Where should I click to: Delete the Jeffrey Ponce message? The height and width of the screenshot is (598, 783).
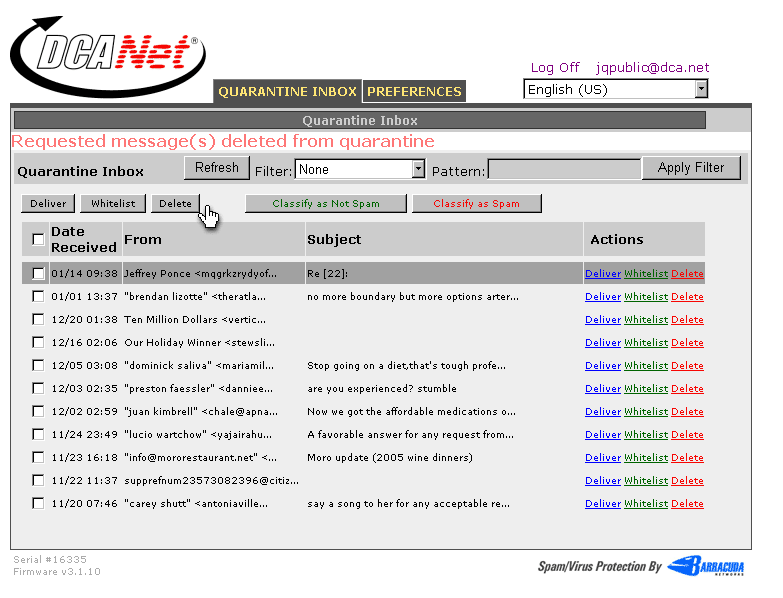coord(687,274)
